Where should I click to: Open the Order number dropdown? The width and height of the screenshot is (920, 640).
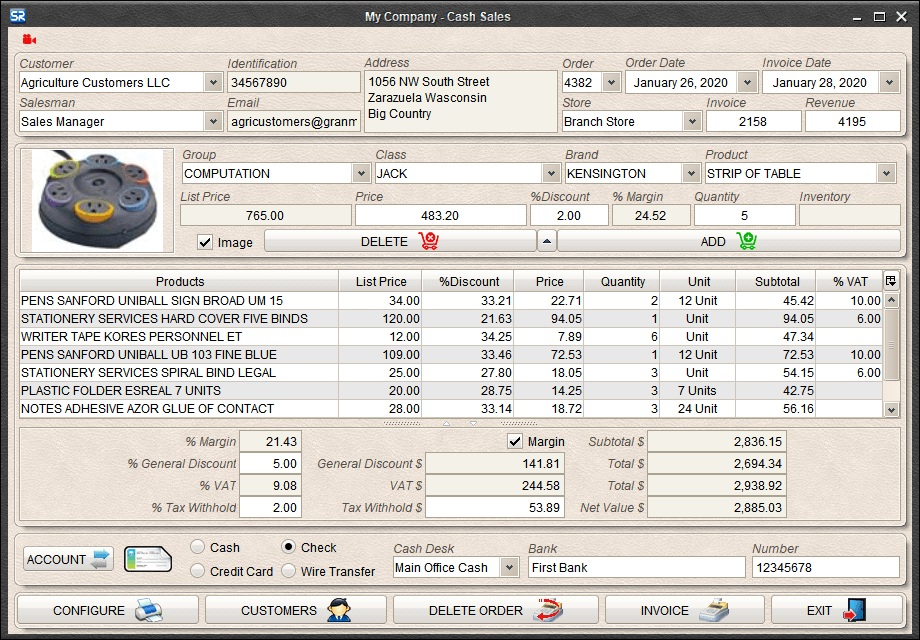point(611,83)
